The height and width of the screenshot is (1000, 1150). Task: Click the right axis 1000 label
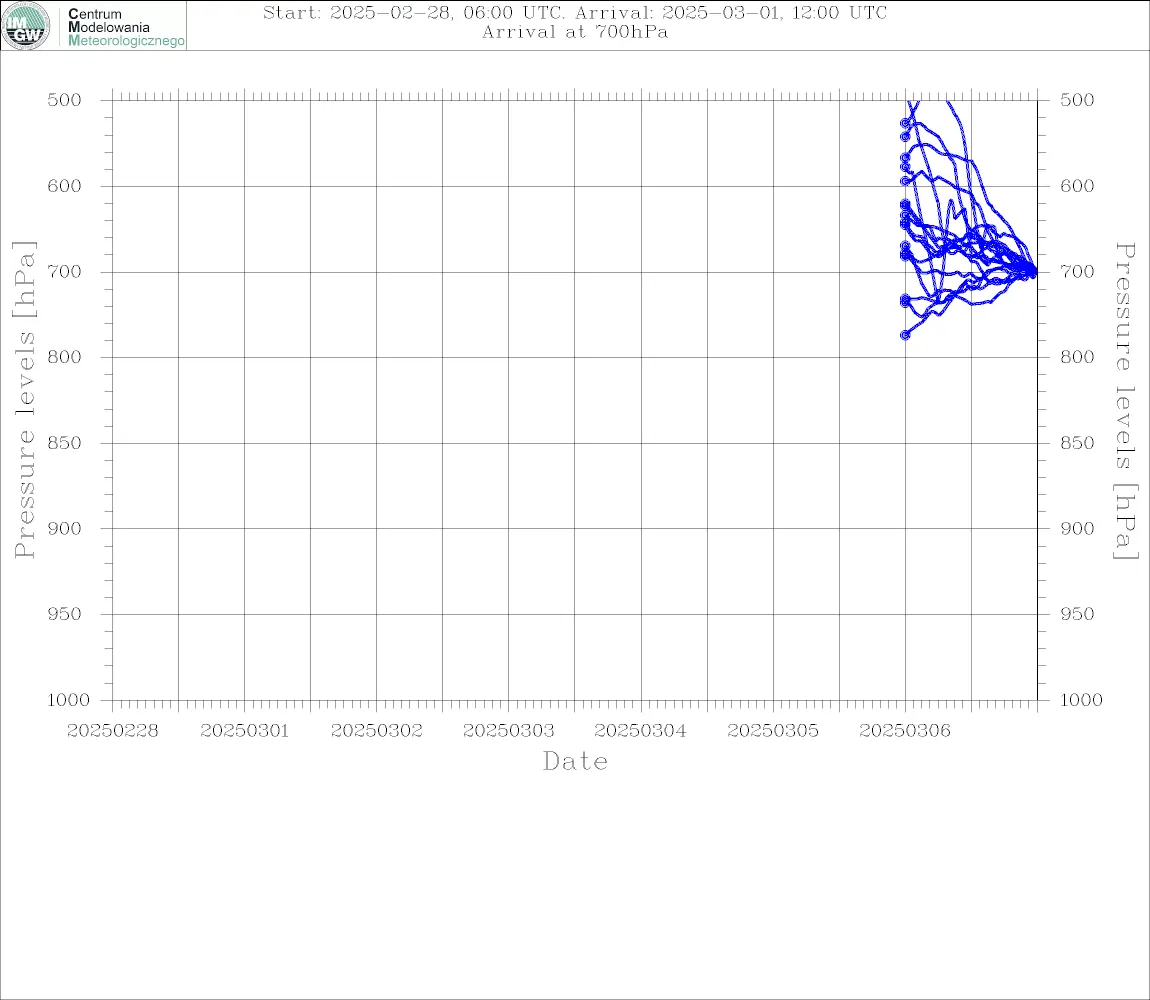[1082, 700]
